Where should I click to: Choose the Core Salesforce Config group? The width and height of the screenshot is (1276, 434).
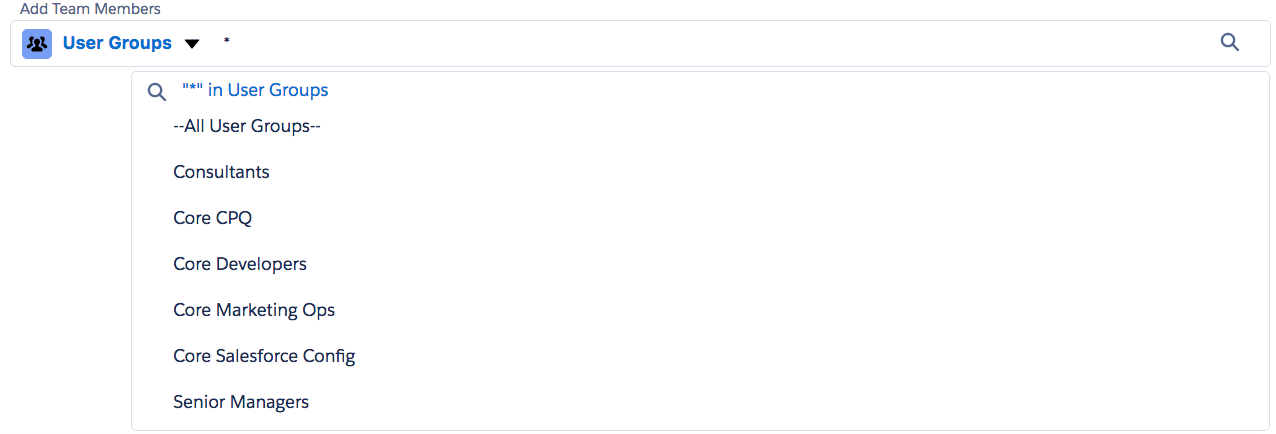pos(264,356)
